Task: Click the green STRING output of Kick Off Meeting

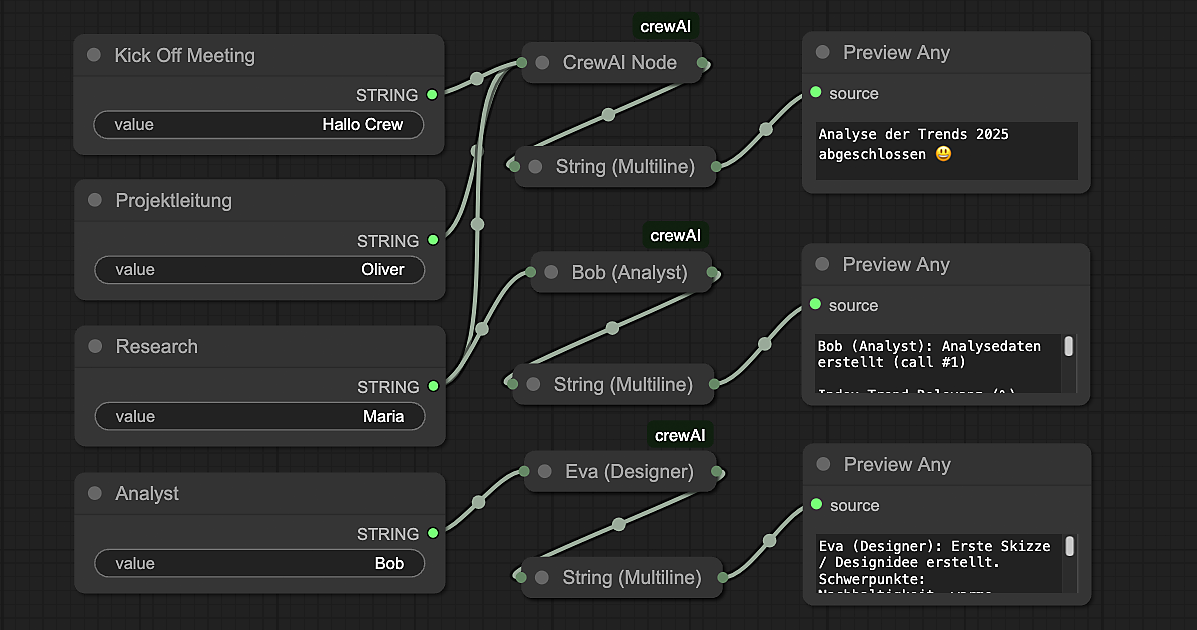Action: tap(432, 95)
